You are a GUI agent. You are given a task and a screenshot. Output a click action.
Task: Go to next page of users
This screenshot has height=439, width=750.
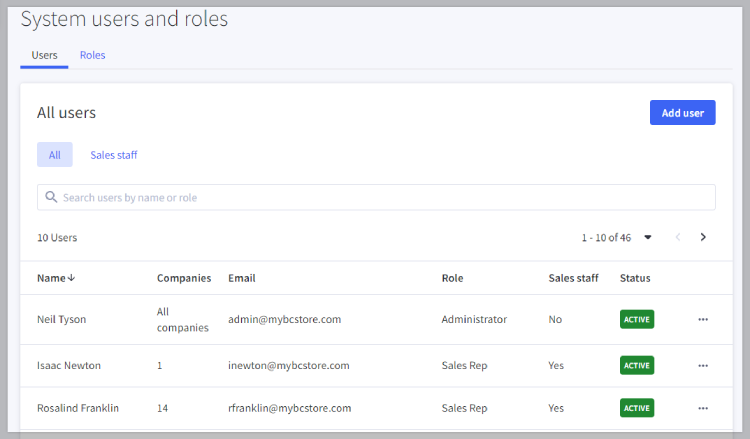pos(703,237)
